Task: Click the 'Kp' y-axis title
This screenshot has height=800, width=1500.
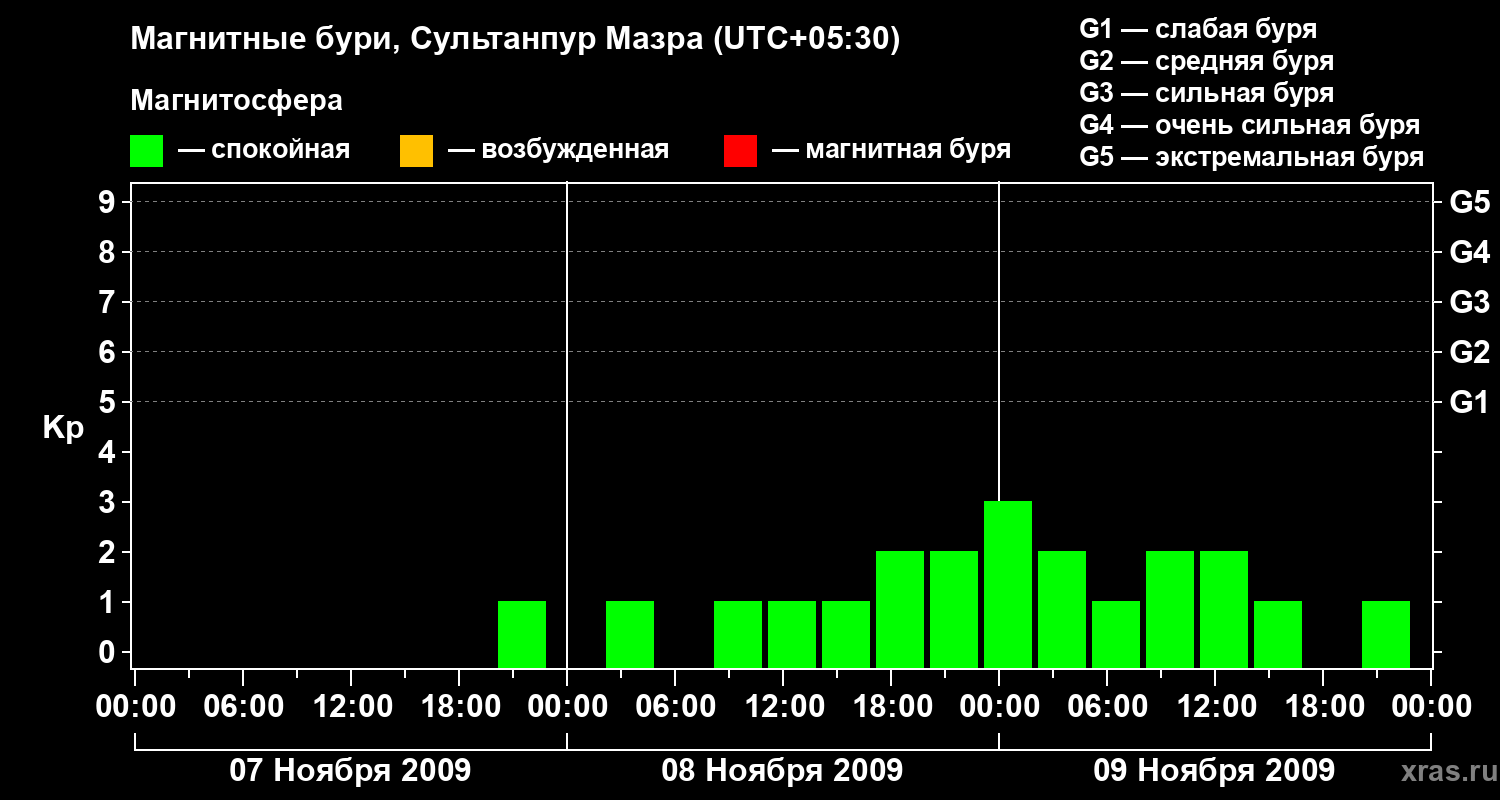Action: click(63, 428)
